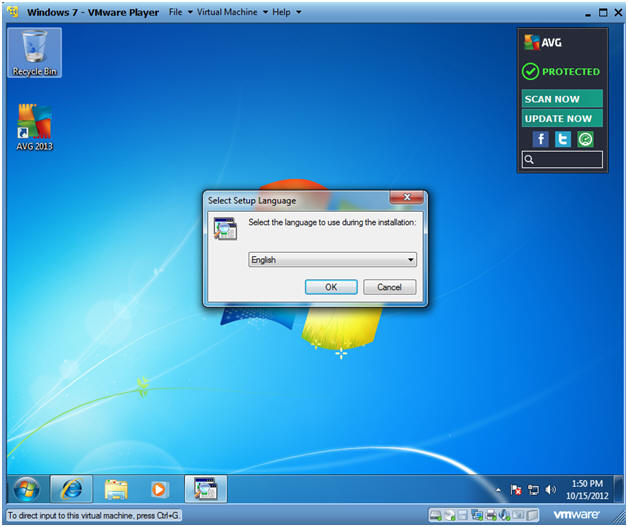Select the AVG 2013 desktop shortcut
628x527 pixels.
pyautogui.click(x=34, y=127)
